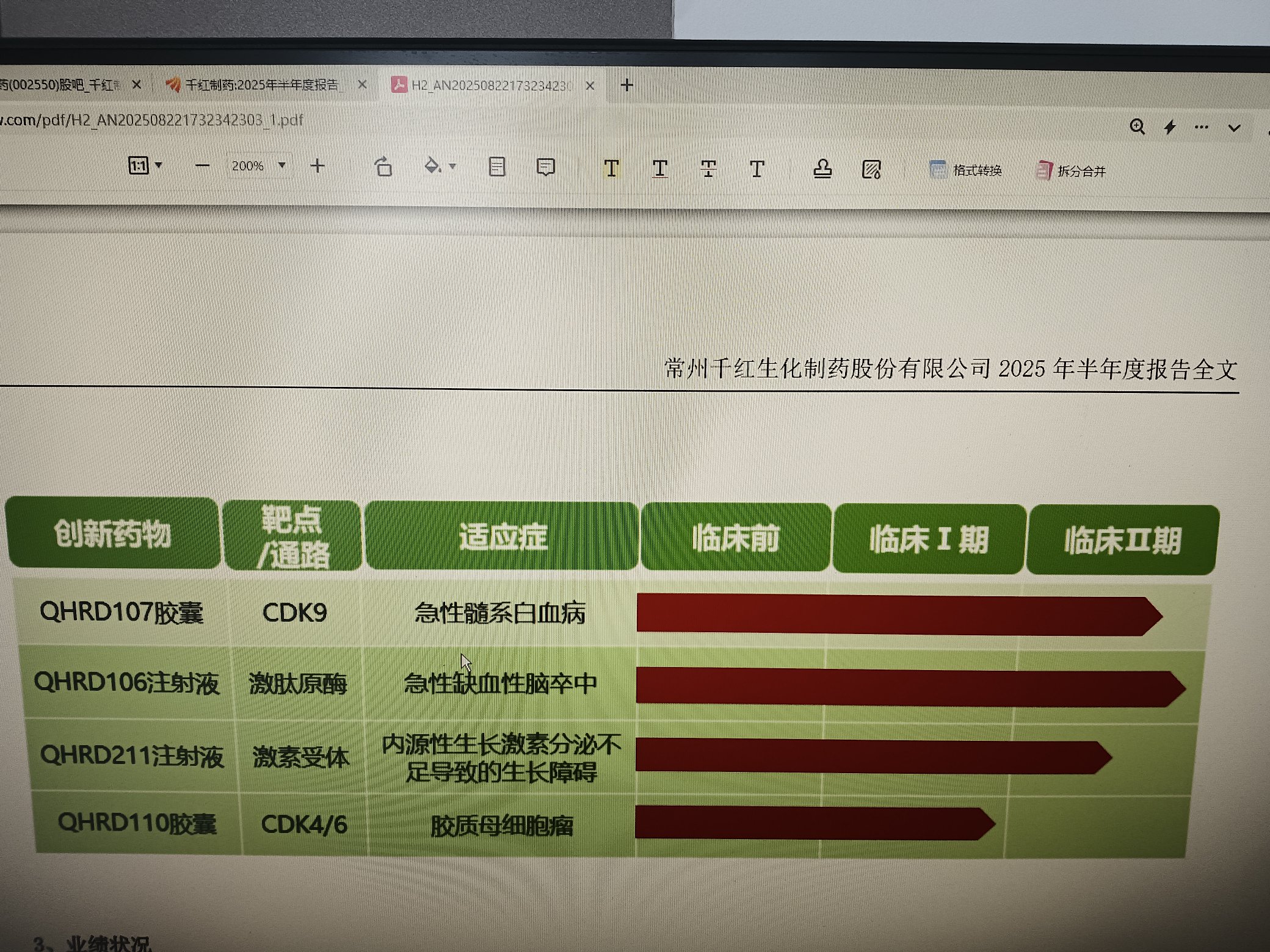This screenshot has width=1270, height=952.
Task: Click the QHRD110 red progress arrow
Action: (815, 824)
